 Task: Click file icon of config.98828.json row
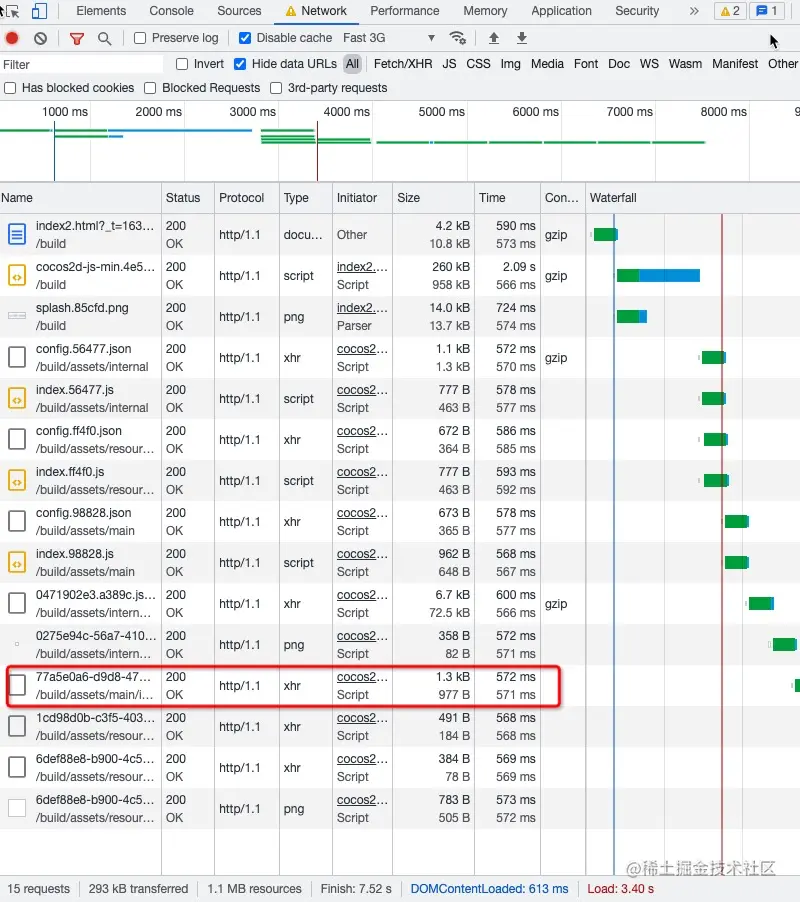(x=17, y=521)
